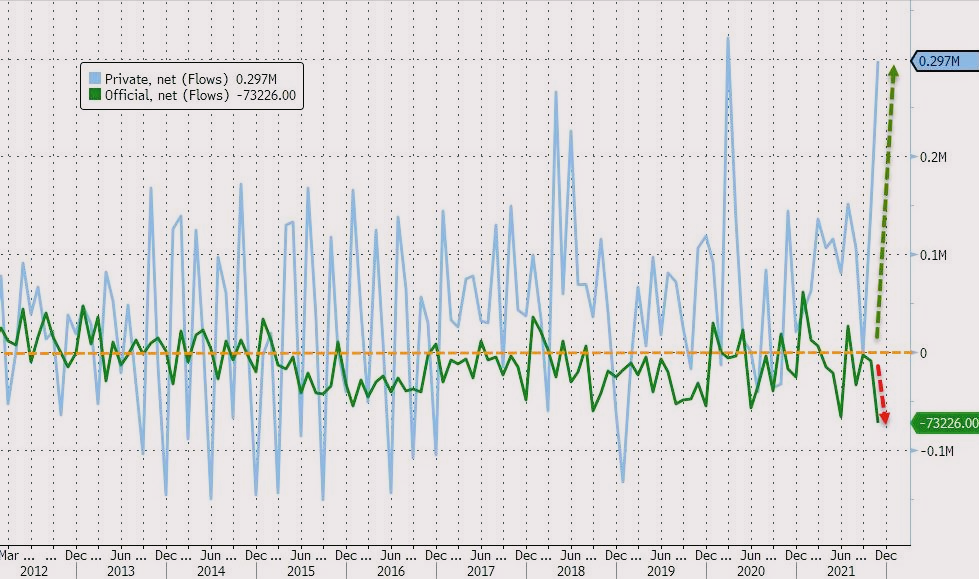Click the 0 y-axis label
The height and width of the screenshot is (579, 979).
[x=923, y=353]
